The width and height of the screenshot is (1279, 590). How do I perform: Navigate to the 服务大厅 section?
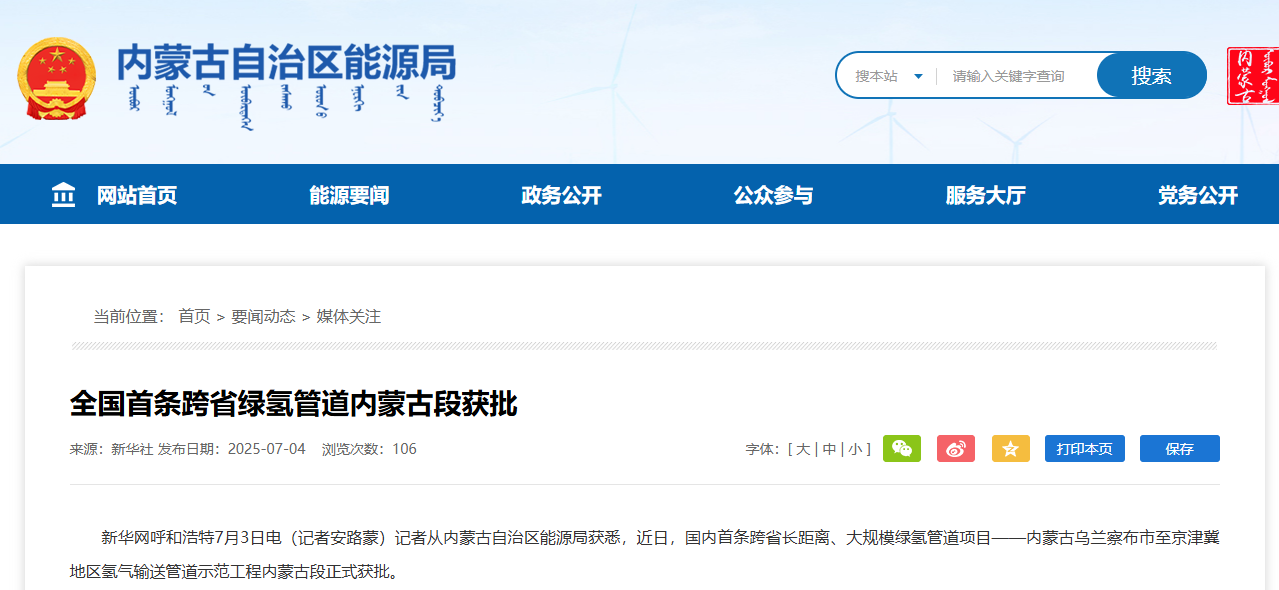(x=985, y=195)
